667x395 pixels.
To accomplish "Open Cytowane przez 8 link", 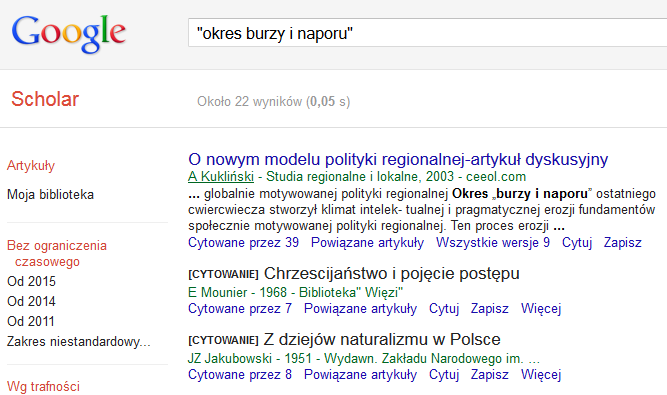I will click(240, 374).
